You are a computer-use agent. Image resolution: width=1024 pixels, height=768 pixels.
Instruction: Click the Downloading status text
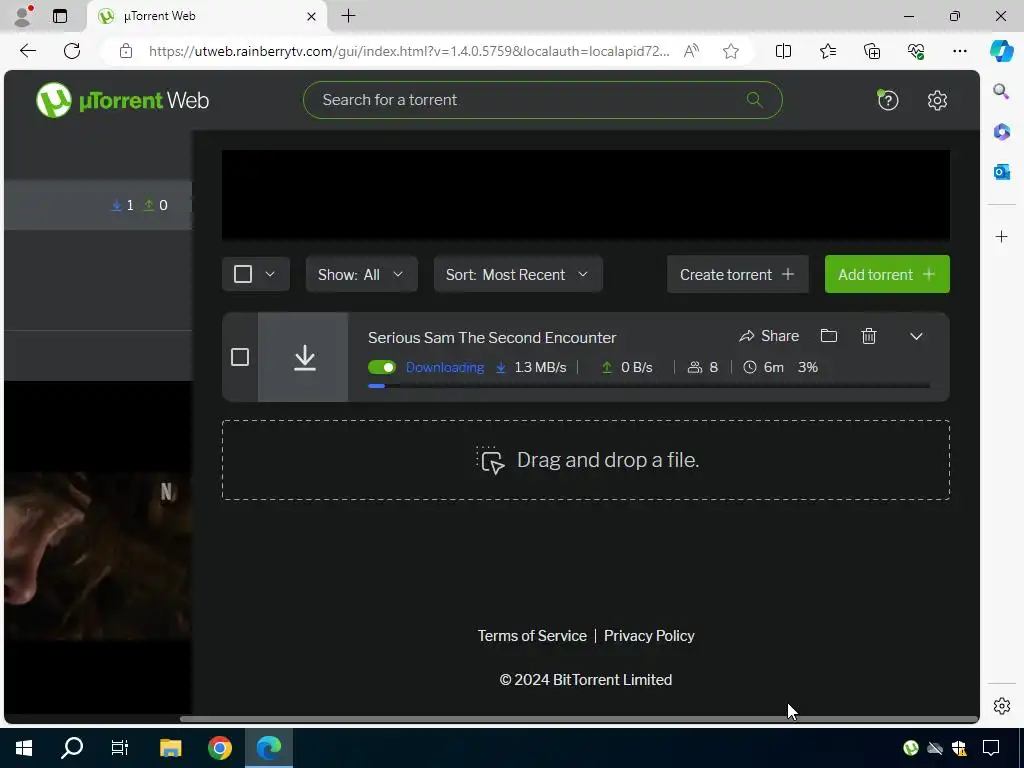coord(445,367)
